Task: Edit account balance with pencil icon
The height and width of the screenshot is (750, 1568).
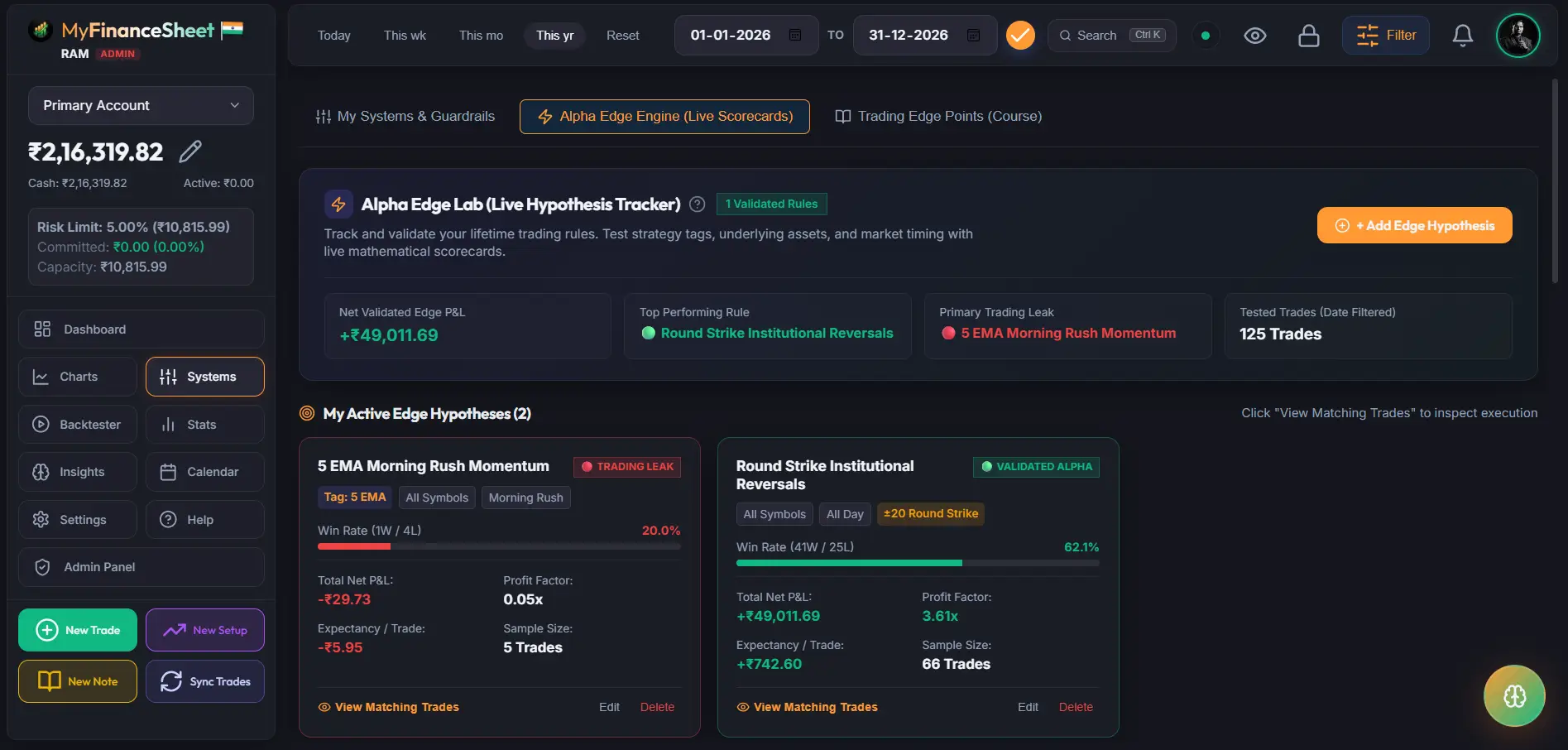Action: 190,151
